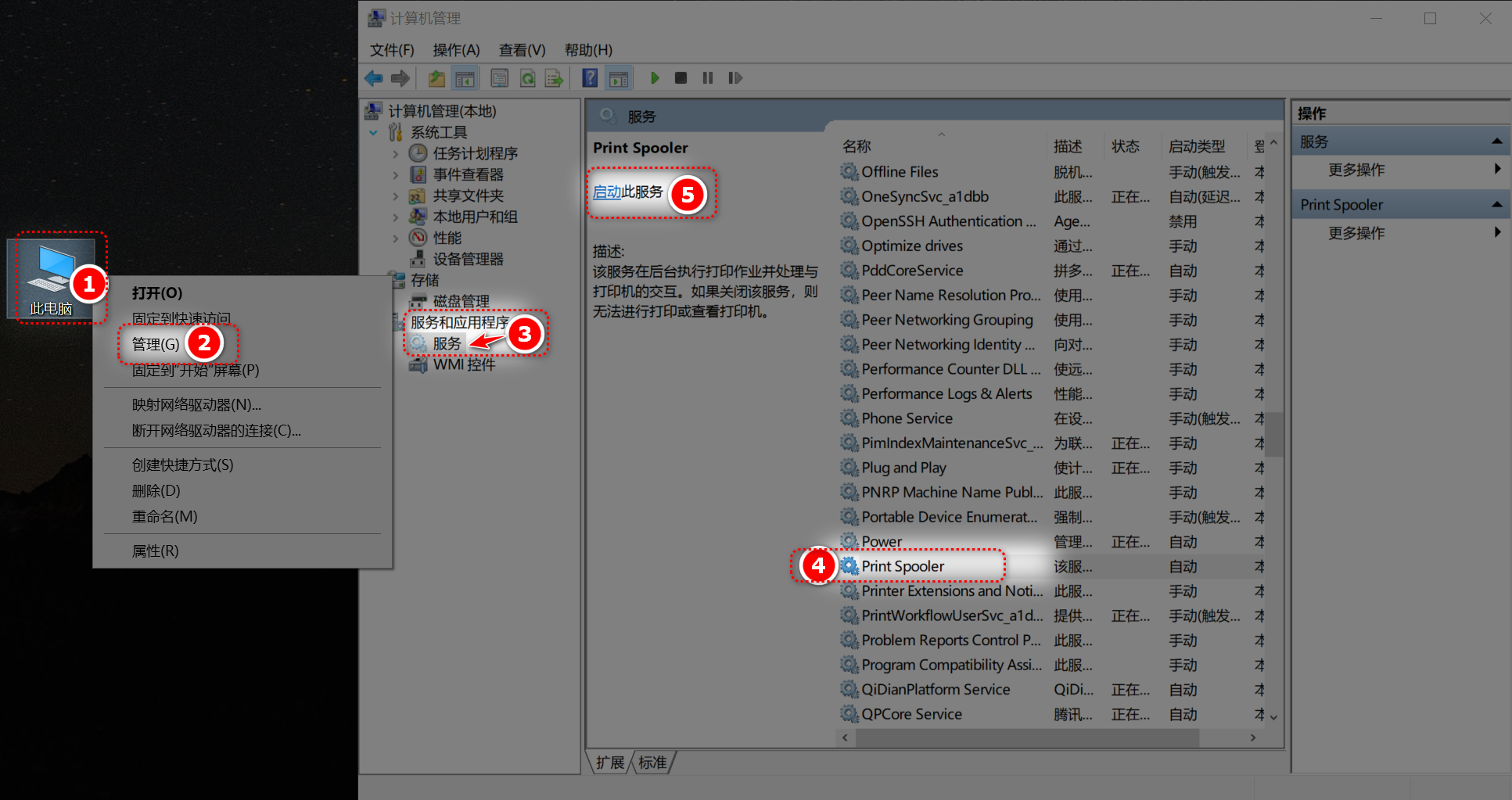
Task: Choose 打开(O) in the context menu
Action: (242, 293)
